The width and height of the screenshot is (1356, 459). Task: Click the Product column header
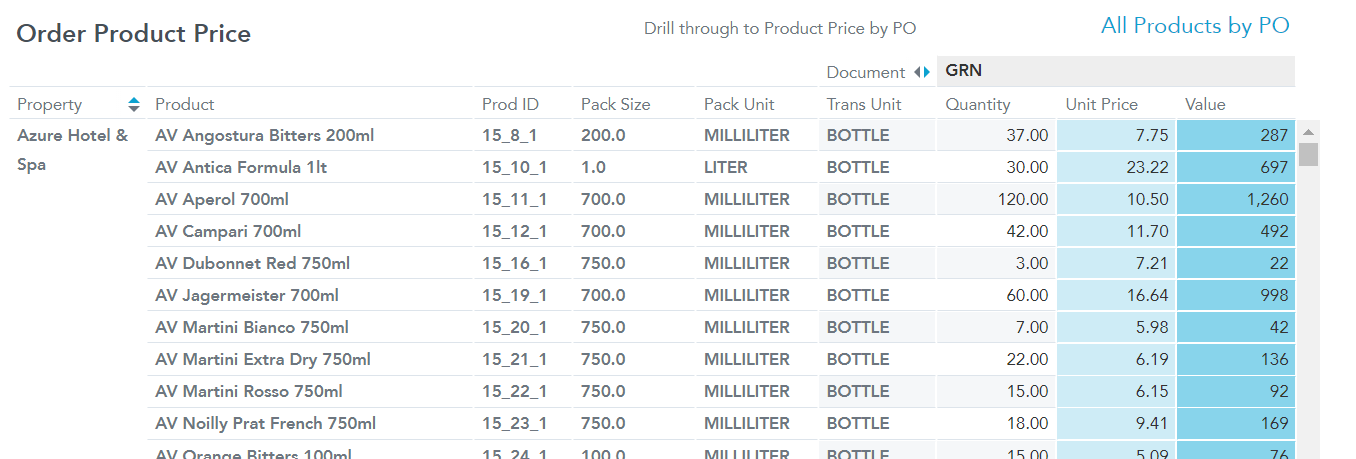point(185,104)
